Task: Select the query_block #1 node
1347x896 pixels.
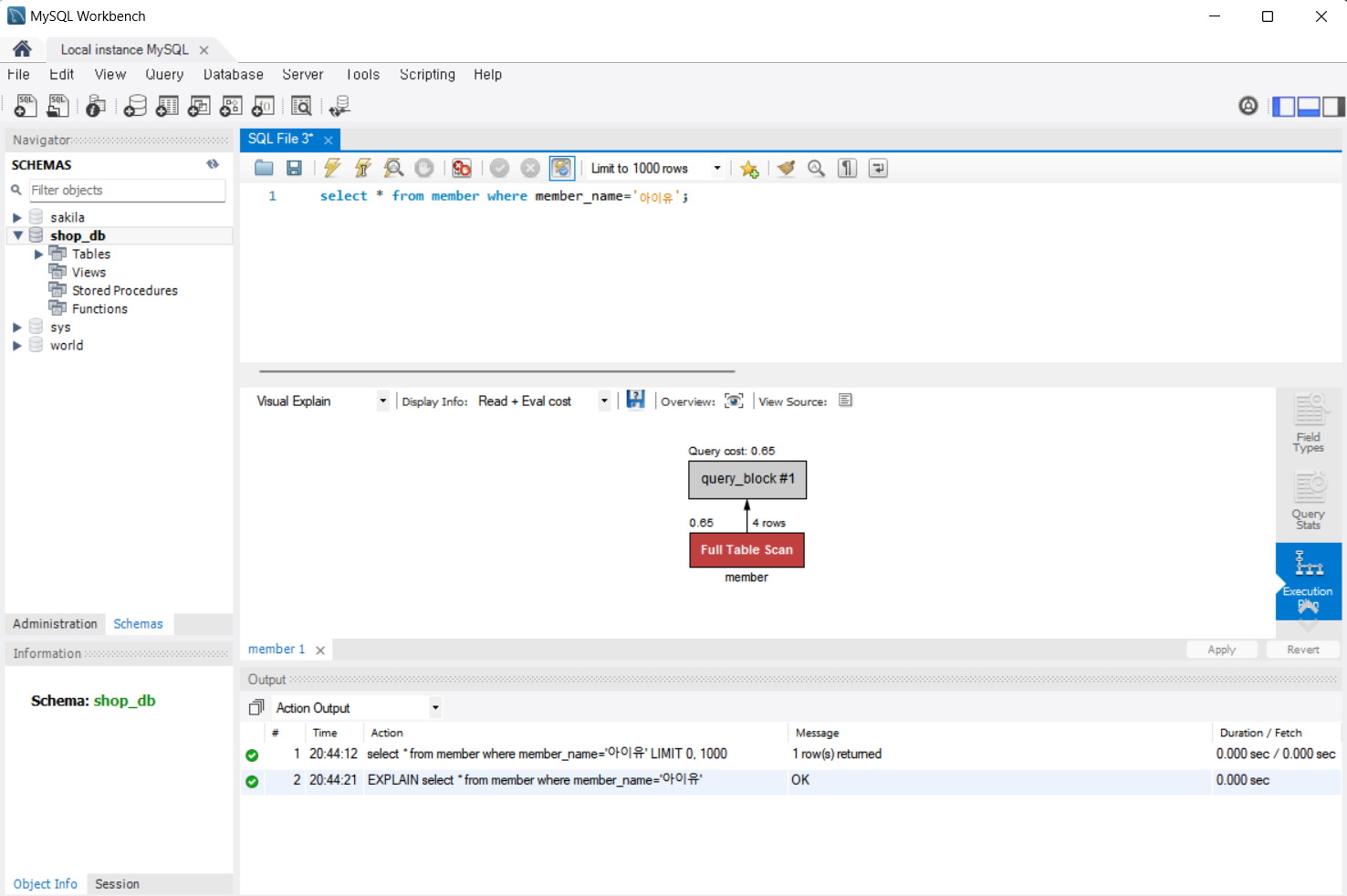Action: (747, 479)
